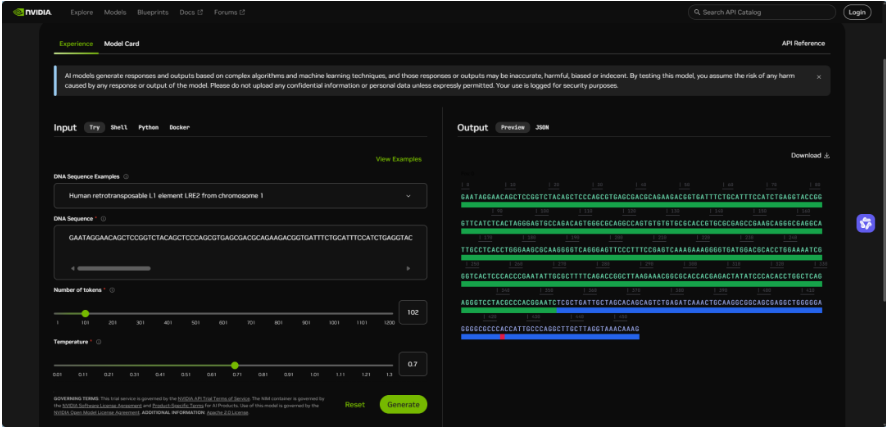The height and width of the screenshot is (427, 886).
Task: Click the Forums external link icon
Action: pyautogui.click(x=242, y=12)
